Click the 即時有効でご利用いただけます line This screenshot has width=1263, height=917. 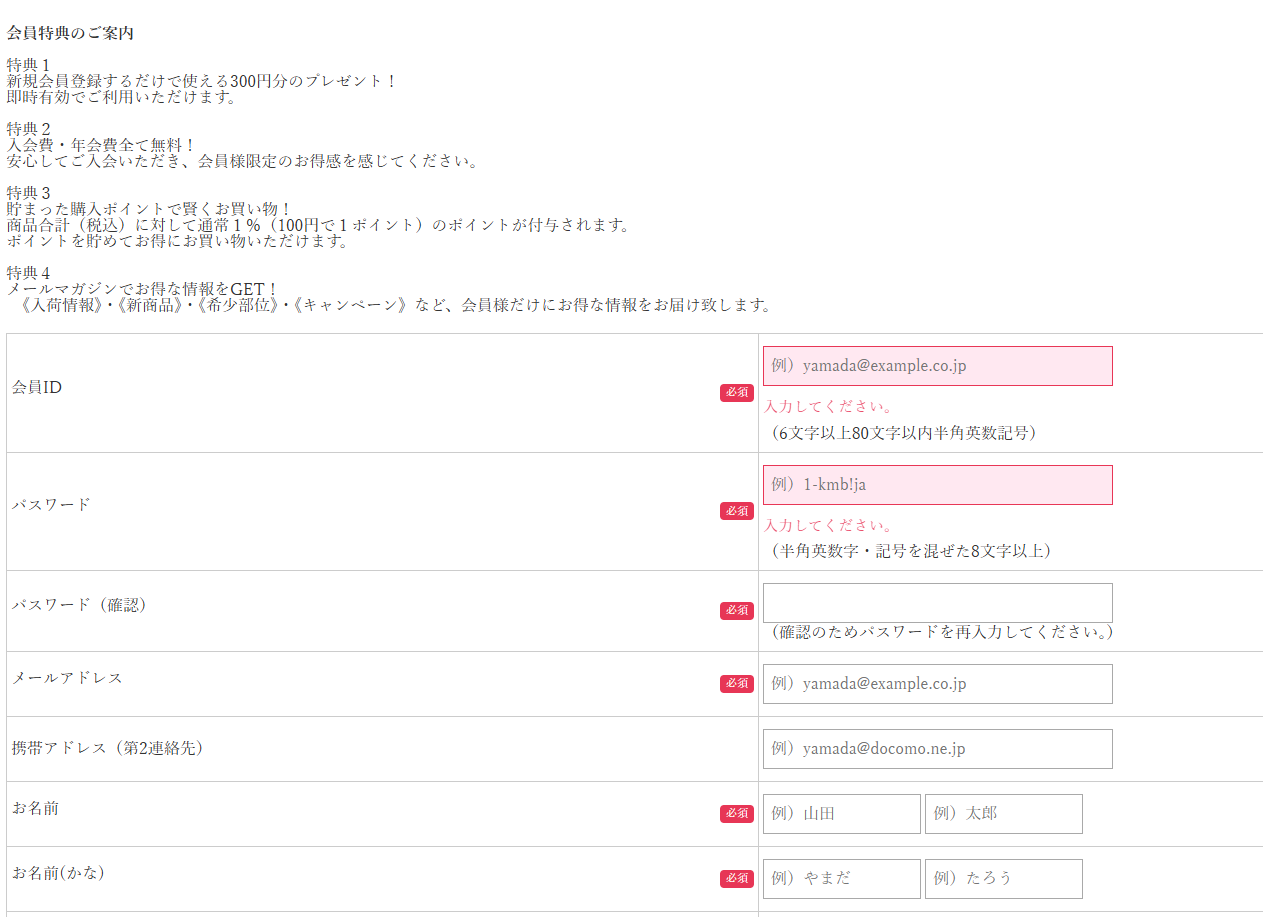[x=122, y=97]
